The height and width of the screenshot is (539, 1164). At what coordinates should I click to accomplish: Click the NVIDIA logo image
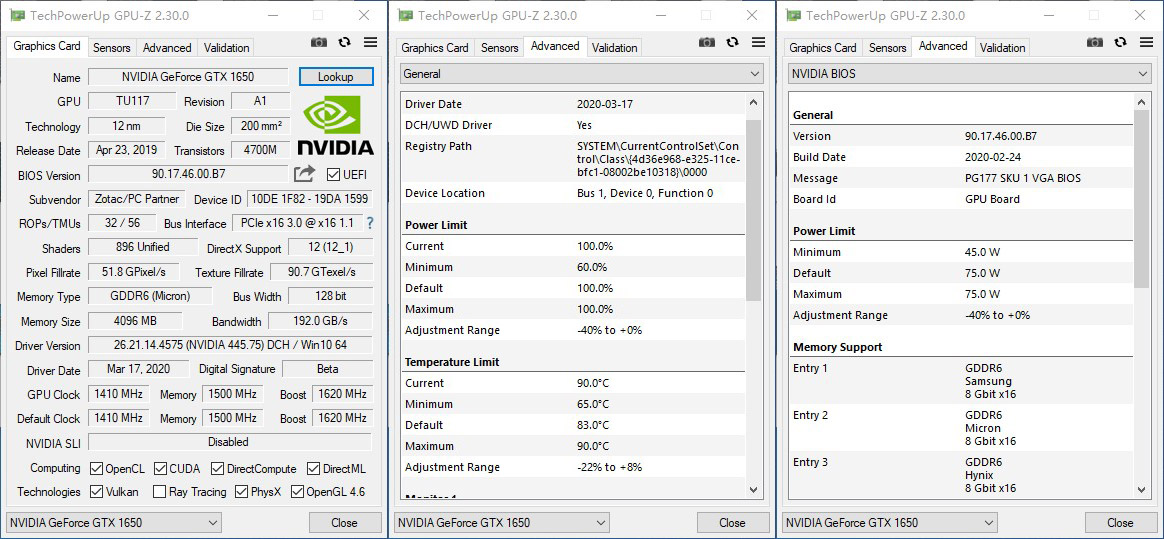335,126
